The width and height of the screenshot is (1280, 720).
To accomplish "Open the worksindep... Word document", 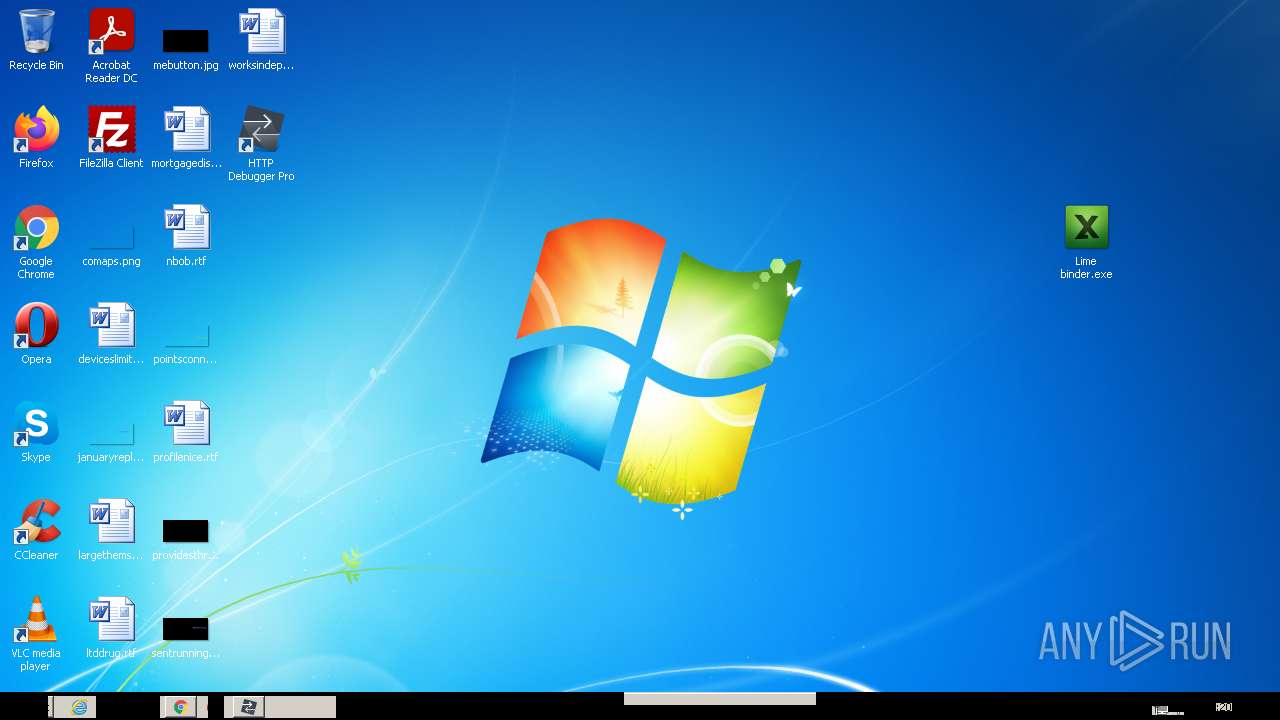I will 261,40.
